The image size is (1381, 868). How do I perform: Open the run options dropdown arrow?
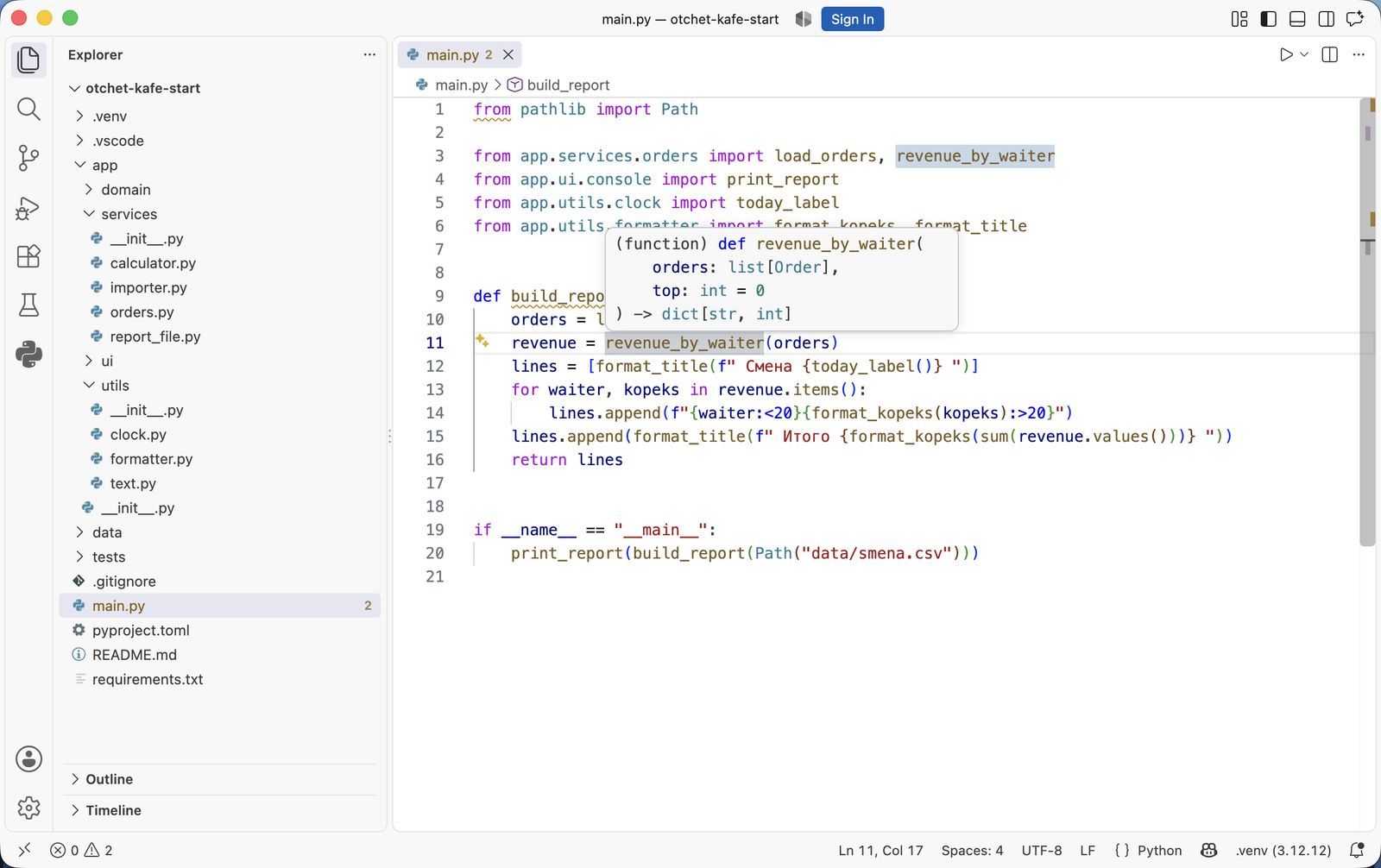[x=1304, y=54]
